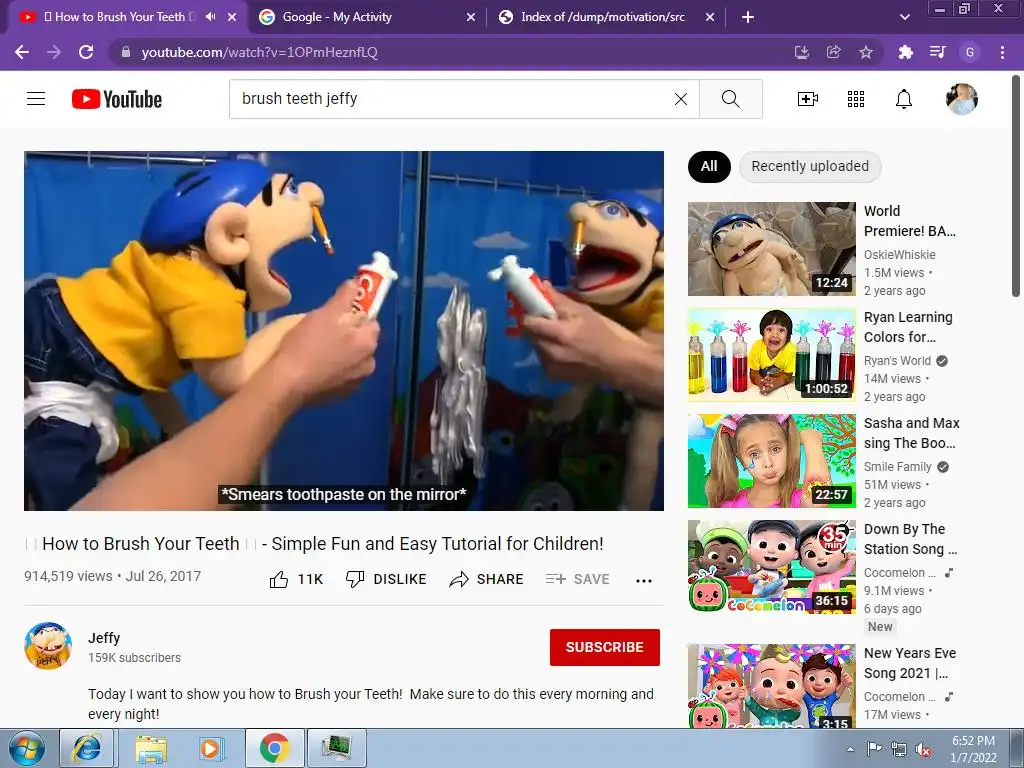Open the Windows Start button
1024x768 pixels.
[x=27, y=748]
